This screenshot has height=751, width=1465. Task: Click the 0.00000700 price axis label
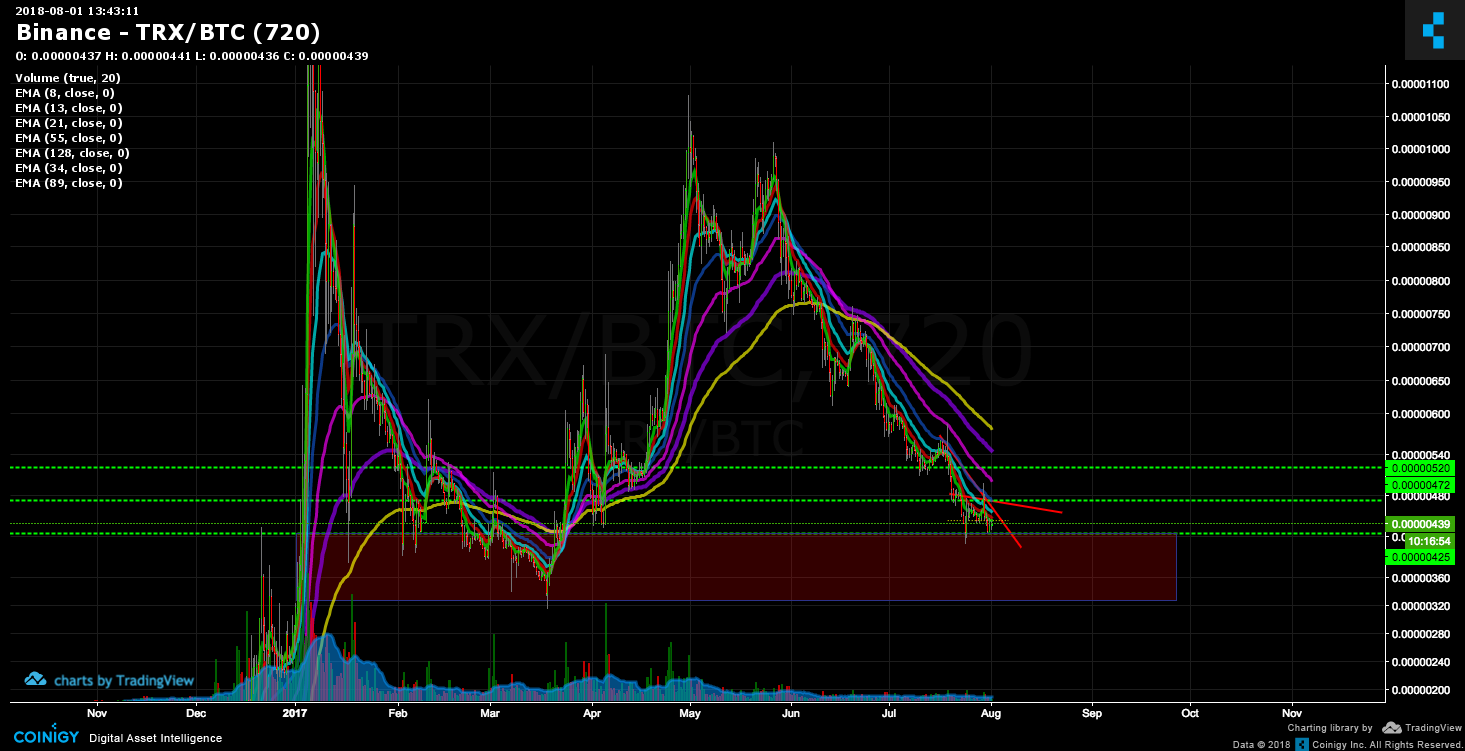(1420, 348)
